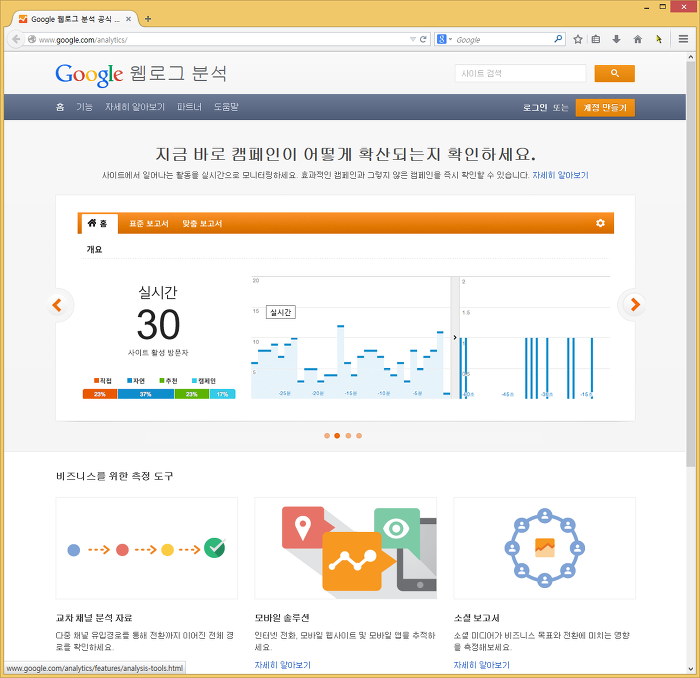Select the 맞춤 보고서 tab
Viewport: 700px width, 678px height.
tap(202, 224)
